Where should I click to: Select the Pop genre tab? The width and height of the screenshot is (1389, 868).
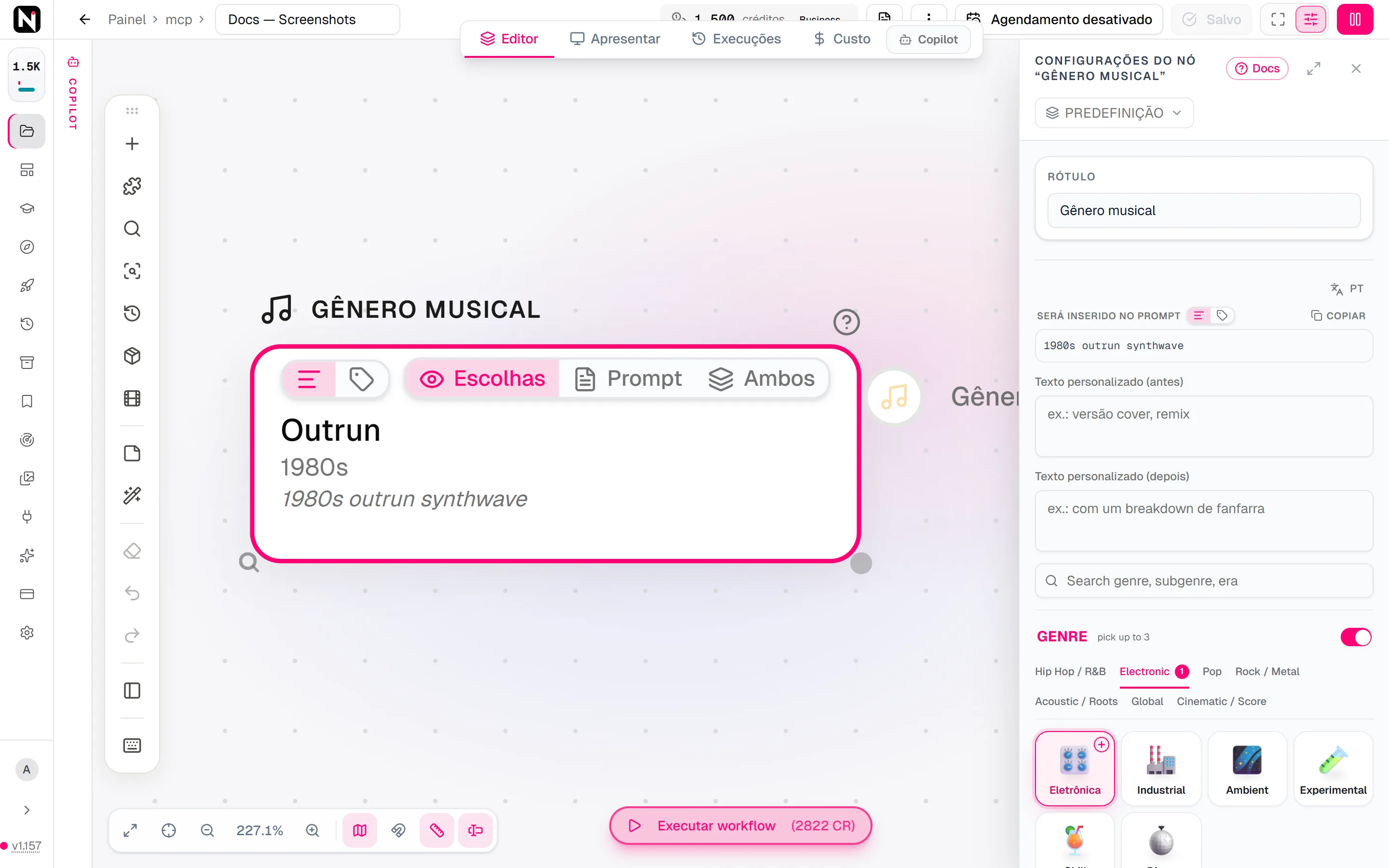(x=1212, y=671)
